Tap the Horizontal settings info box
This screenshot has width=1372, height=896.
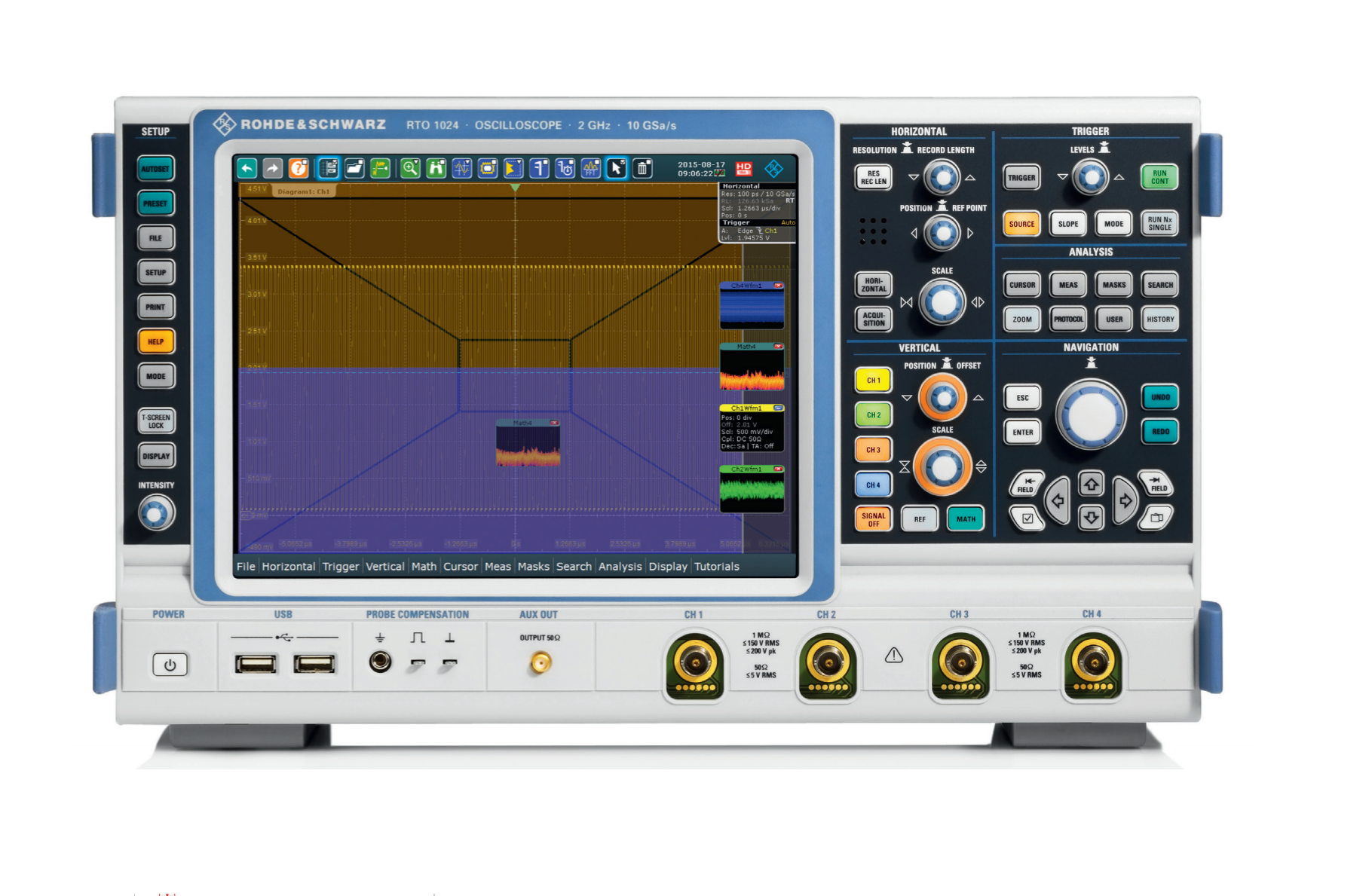(757, 200)
